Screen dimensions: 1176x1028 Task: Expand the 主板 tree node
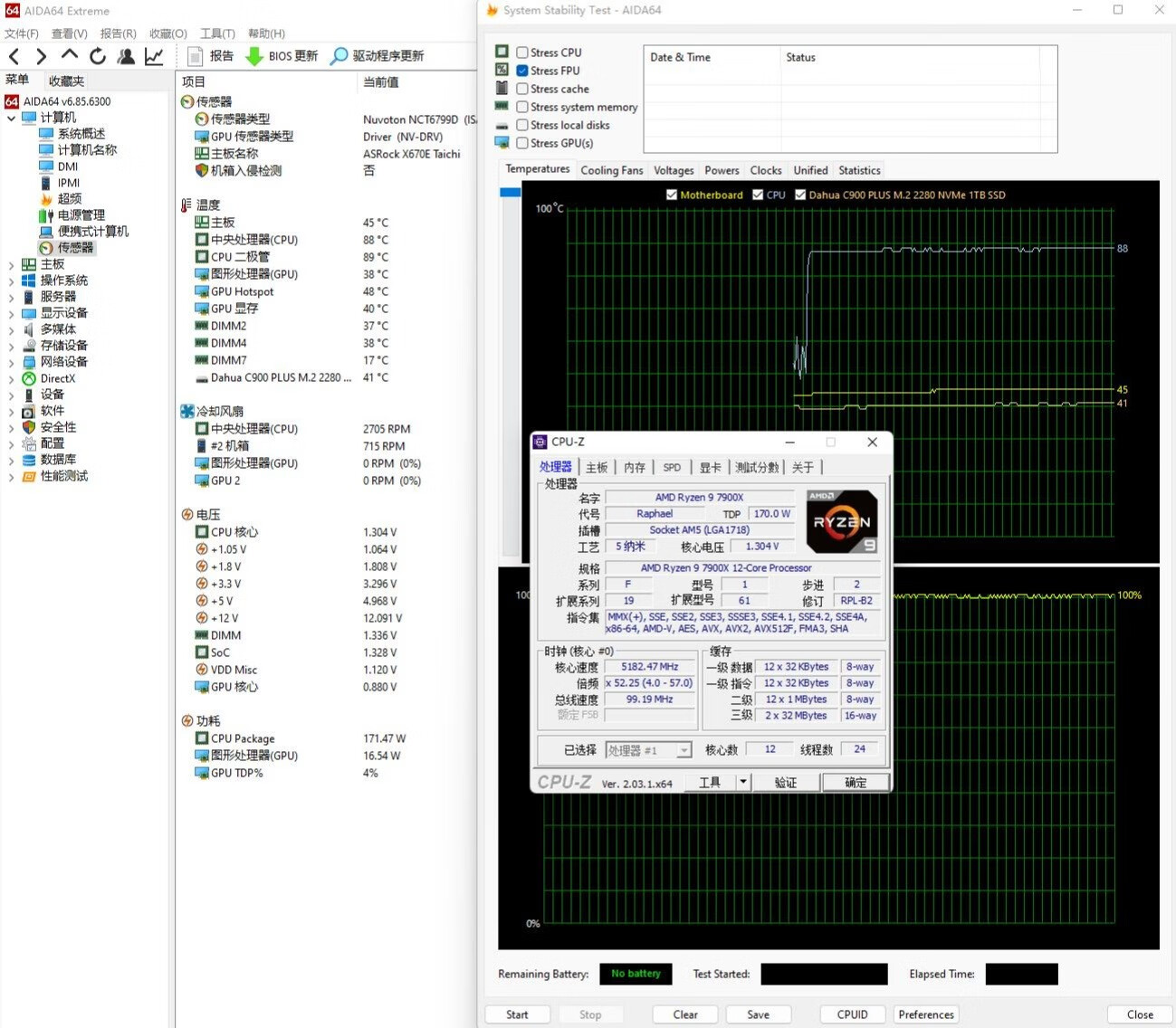pyautogui.click(x=11, y=264)
